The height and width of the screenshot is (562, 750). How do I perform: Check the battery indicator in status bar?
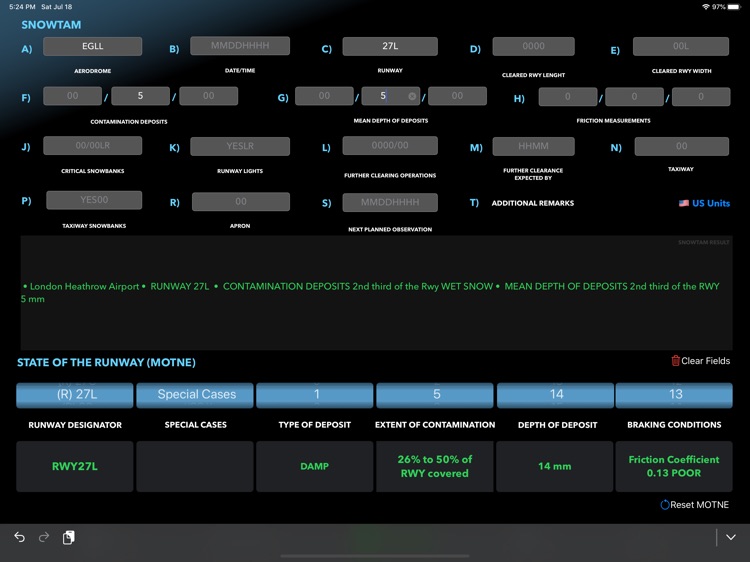pos(734,7)
